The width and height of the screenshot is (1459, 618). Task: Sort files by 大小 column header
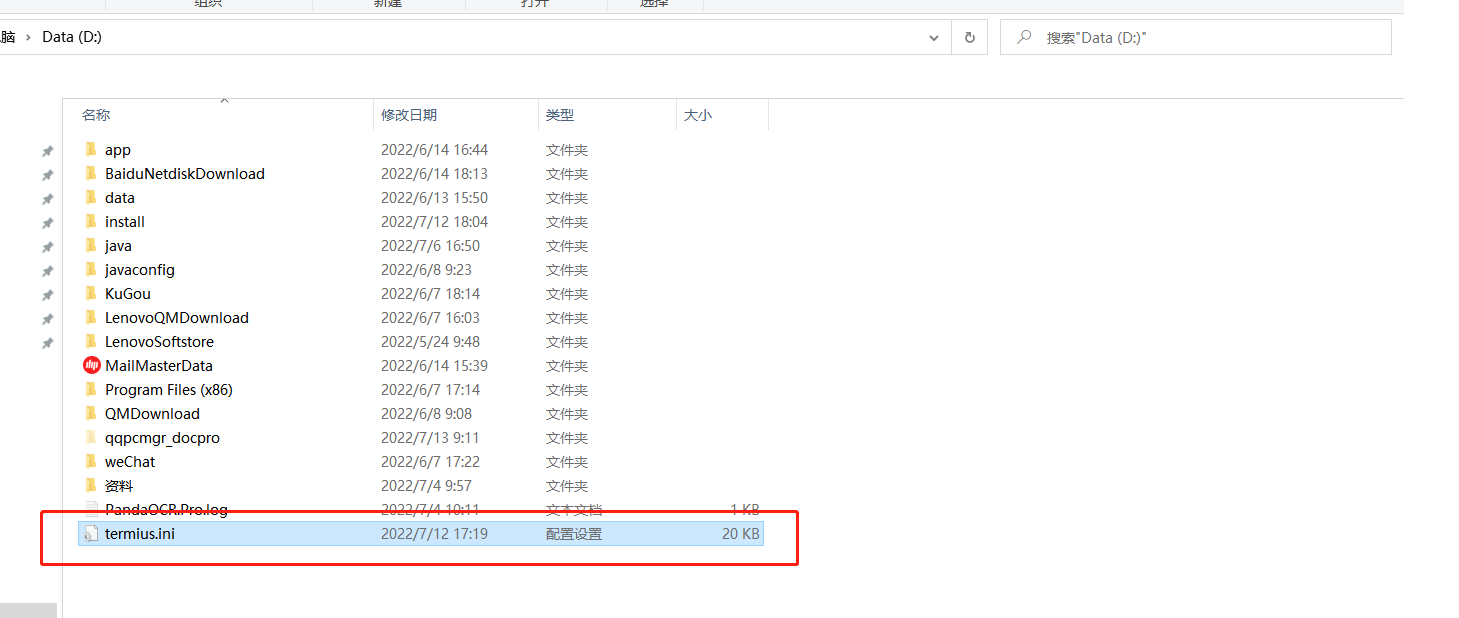(x=697, y=114)
